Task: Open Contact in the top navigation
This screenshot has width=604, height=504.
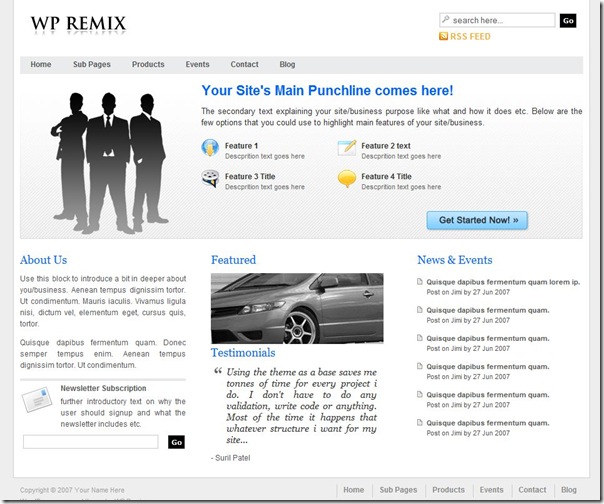Action: 245,64
